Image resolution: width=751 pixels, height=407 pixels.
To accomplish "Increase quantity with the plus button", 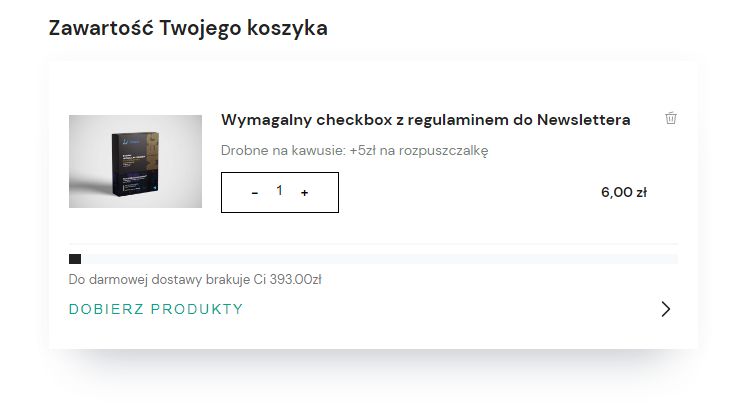I will tap(304, 193).
